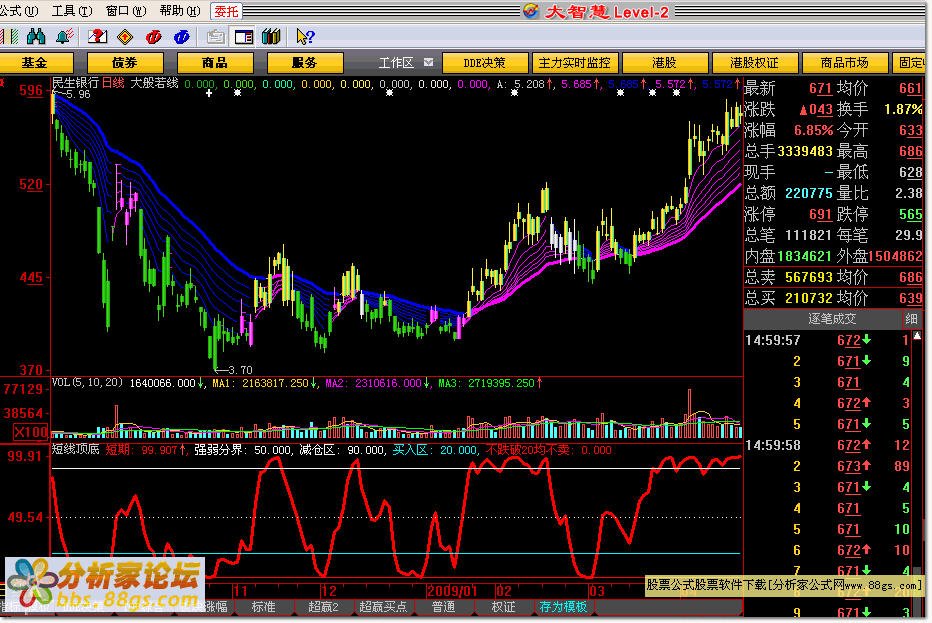
Task: Click the 日线 period label
Action: click(114, 83)
